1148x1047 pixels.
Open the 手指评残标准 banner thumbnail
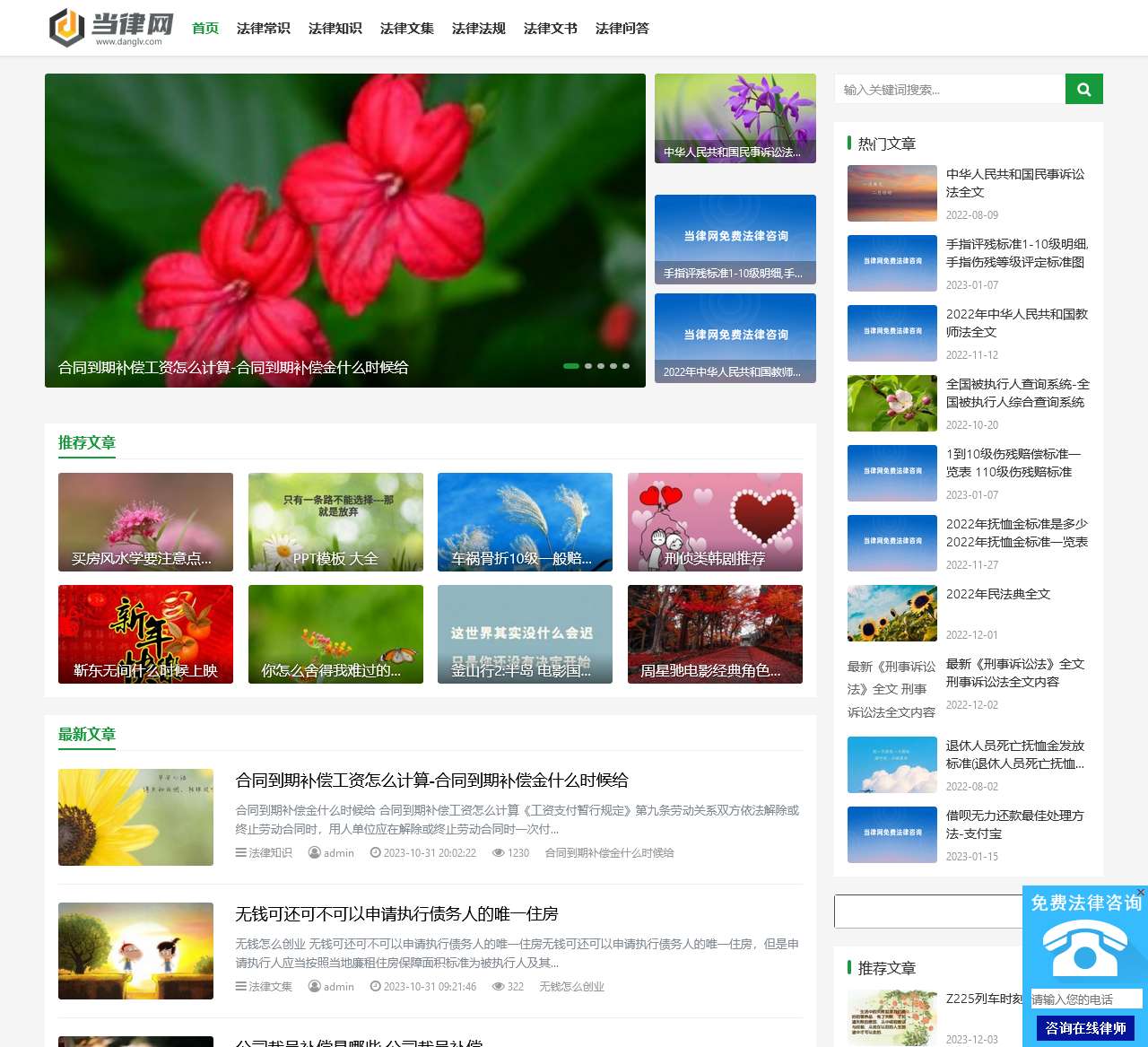[735, 240]
